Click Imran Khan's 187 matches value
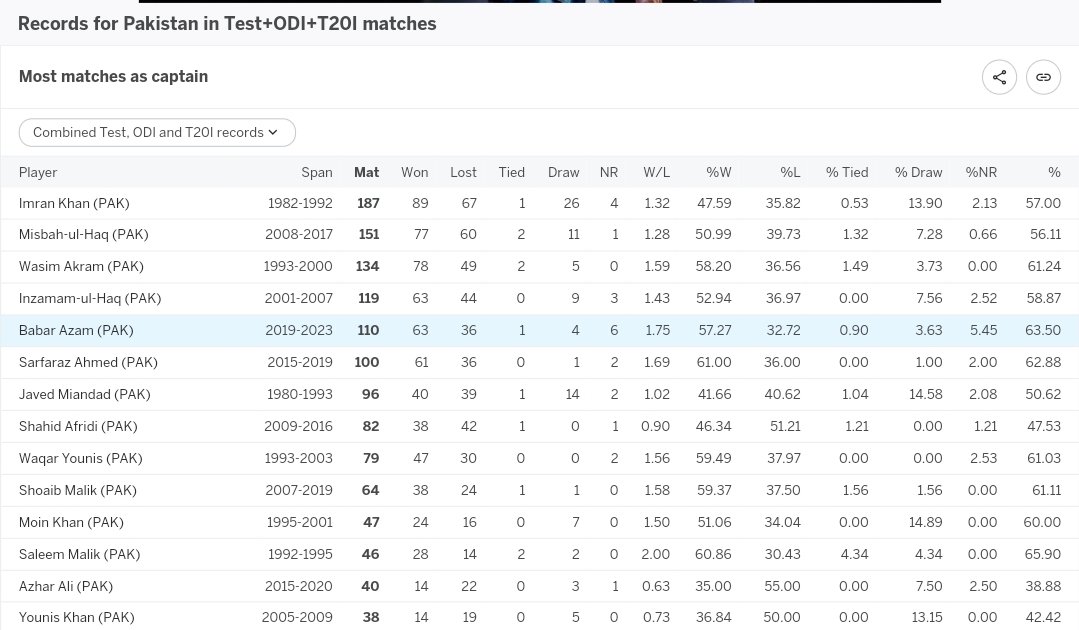This screenshot has height=630, width=1079. click(368, 204)
